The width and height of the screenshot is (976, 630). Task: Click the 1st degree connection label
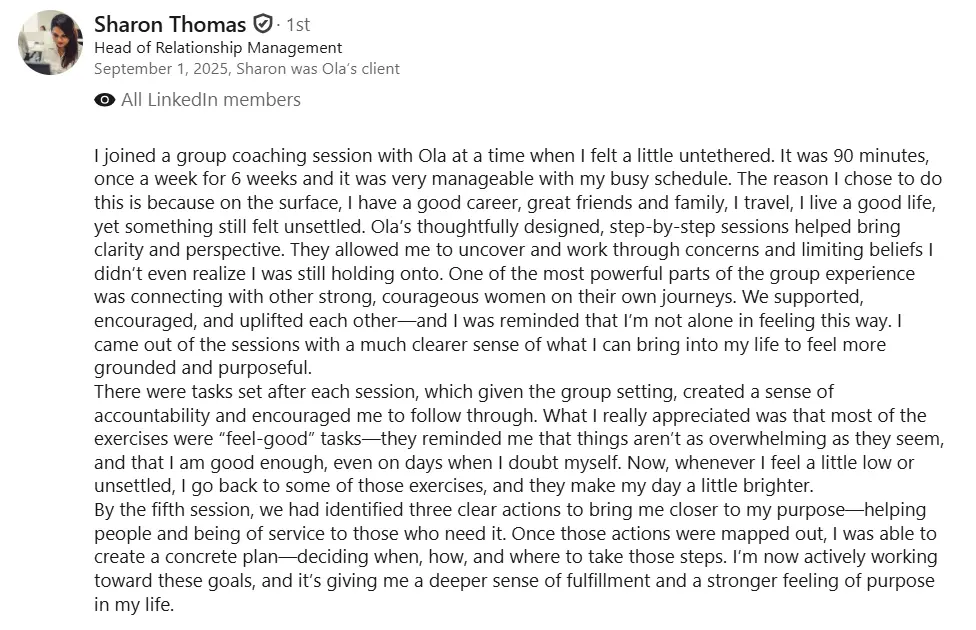pos(298,25)
